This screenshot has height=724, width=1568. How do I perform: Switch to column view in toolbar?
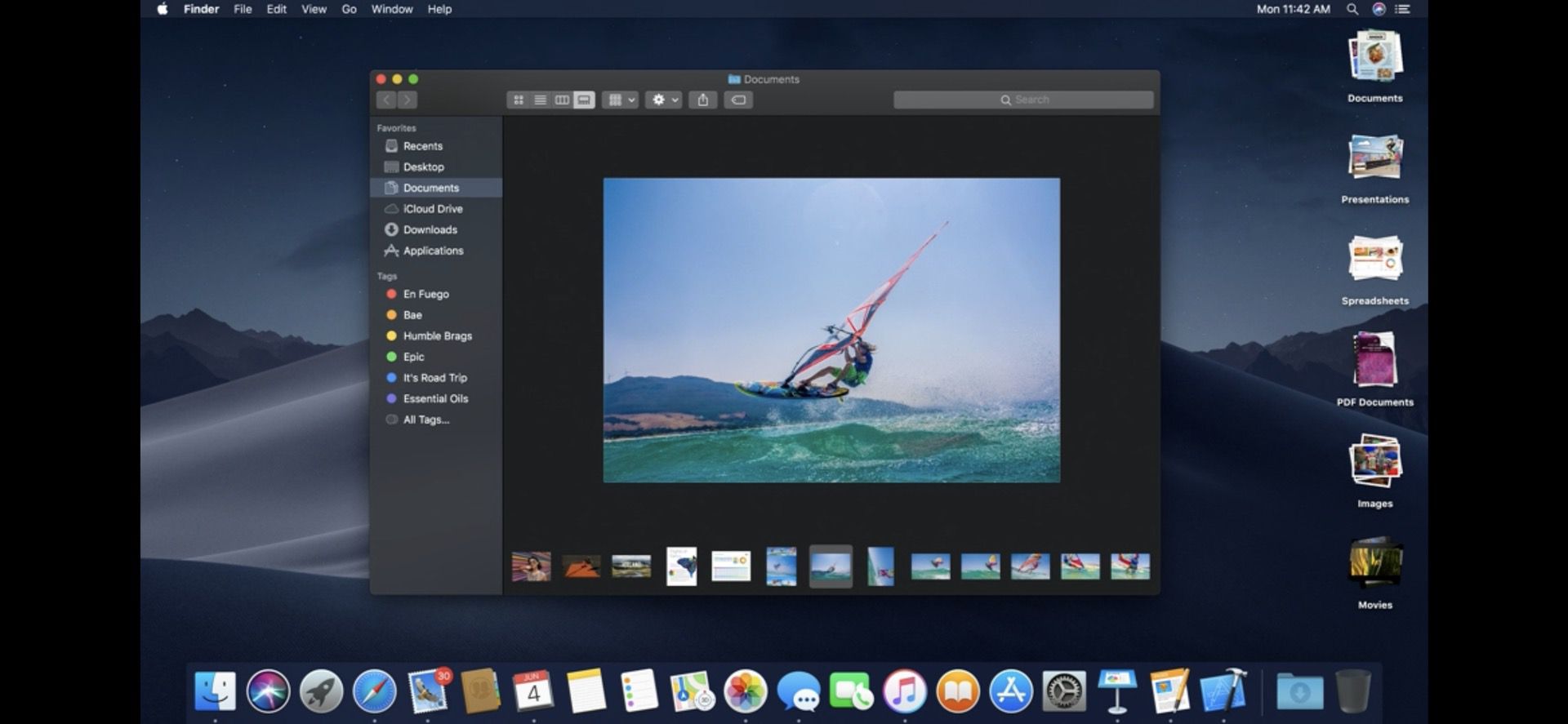pos(562,100)
